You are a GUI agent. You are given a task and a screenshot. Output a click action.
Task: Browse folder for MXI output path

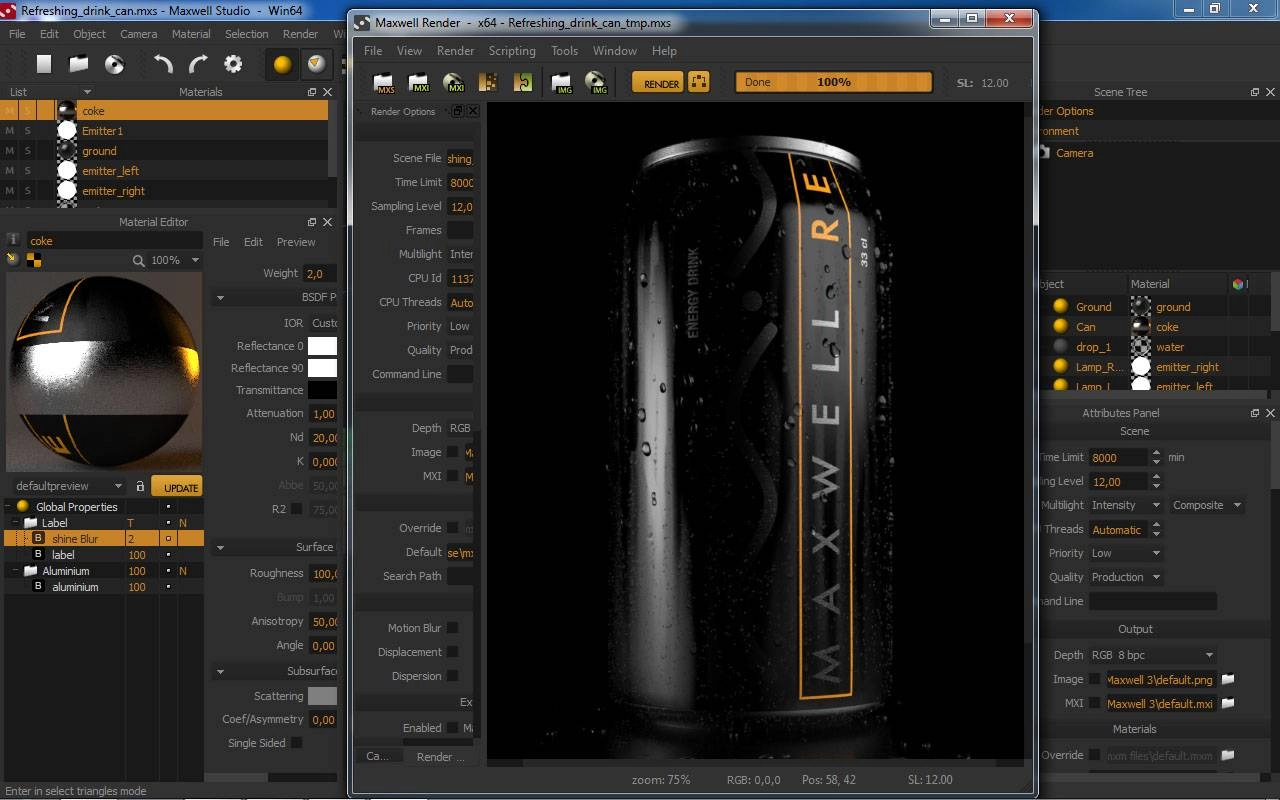point(1228,703)
